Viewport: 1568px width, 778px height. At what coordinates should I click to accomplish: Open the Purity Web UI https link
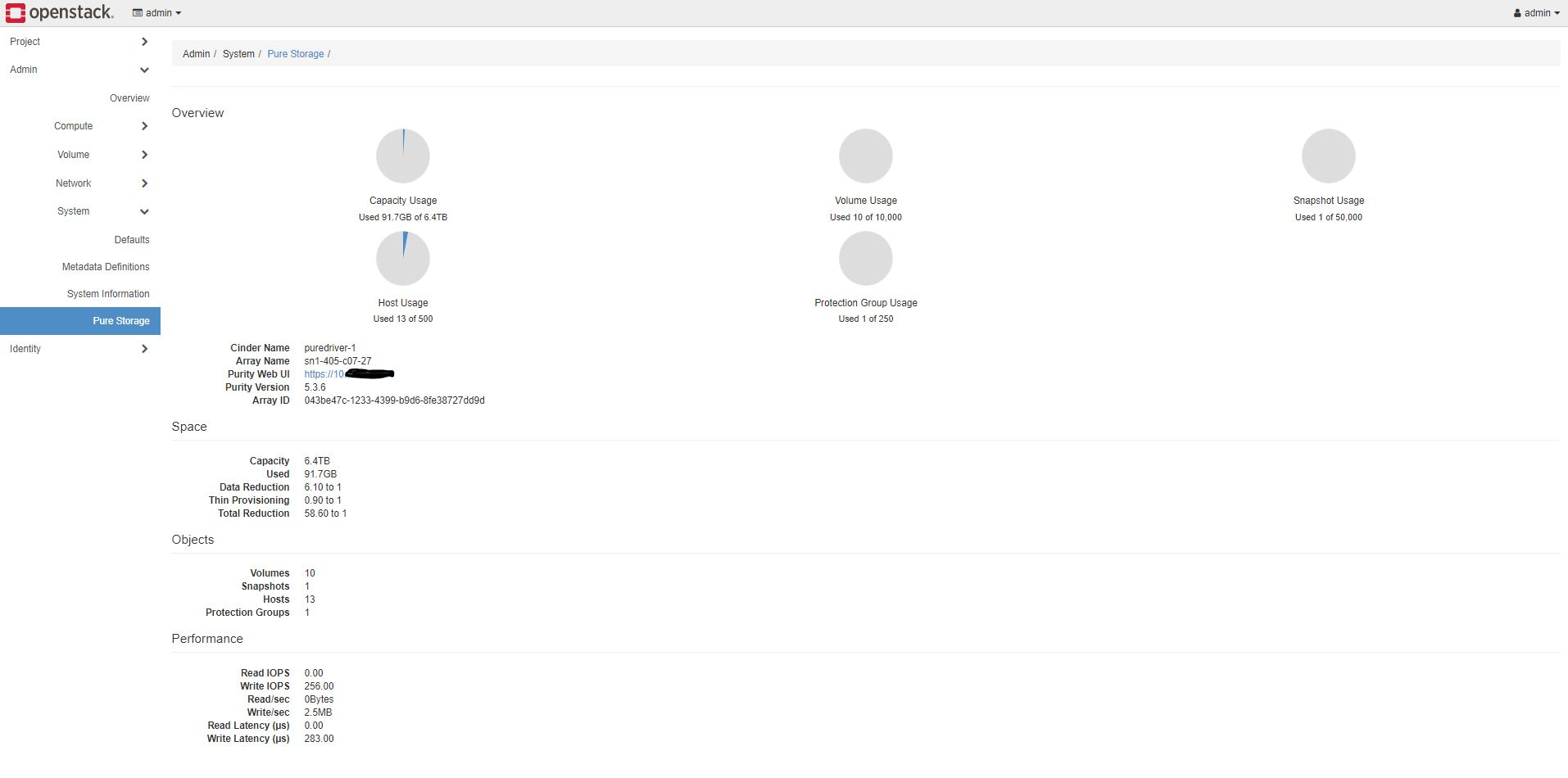(x=324, y=374)
